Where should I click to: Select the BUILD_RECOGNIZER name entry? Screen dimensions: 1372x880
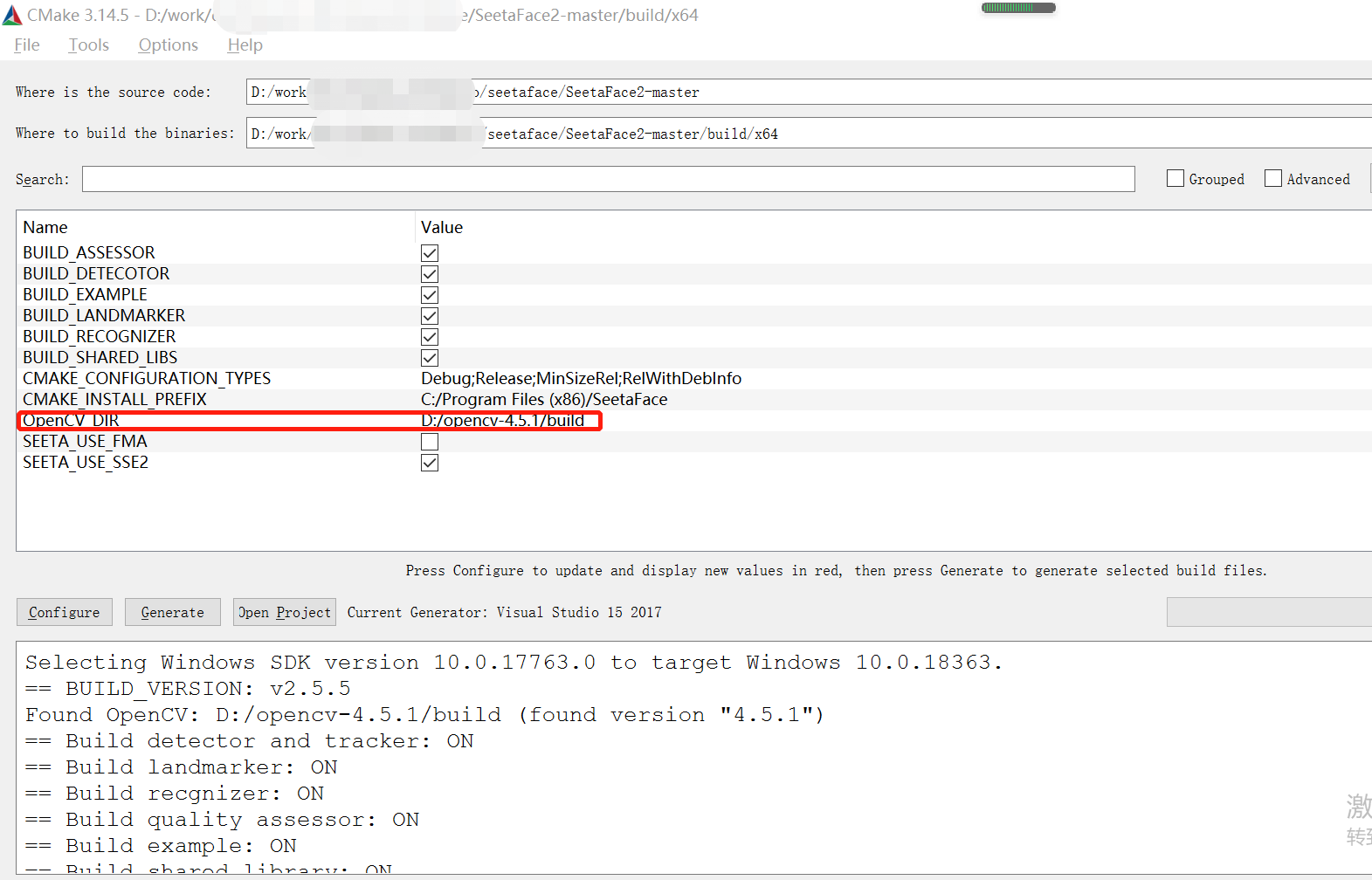point(100,337)
